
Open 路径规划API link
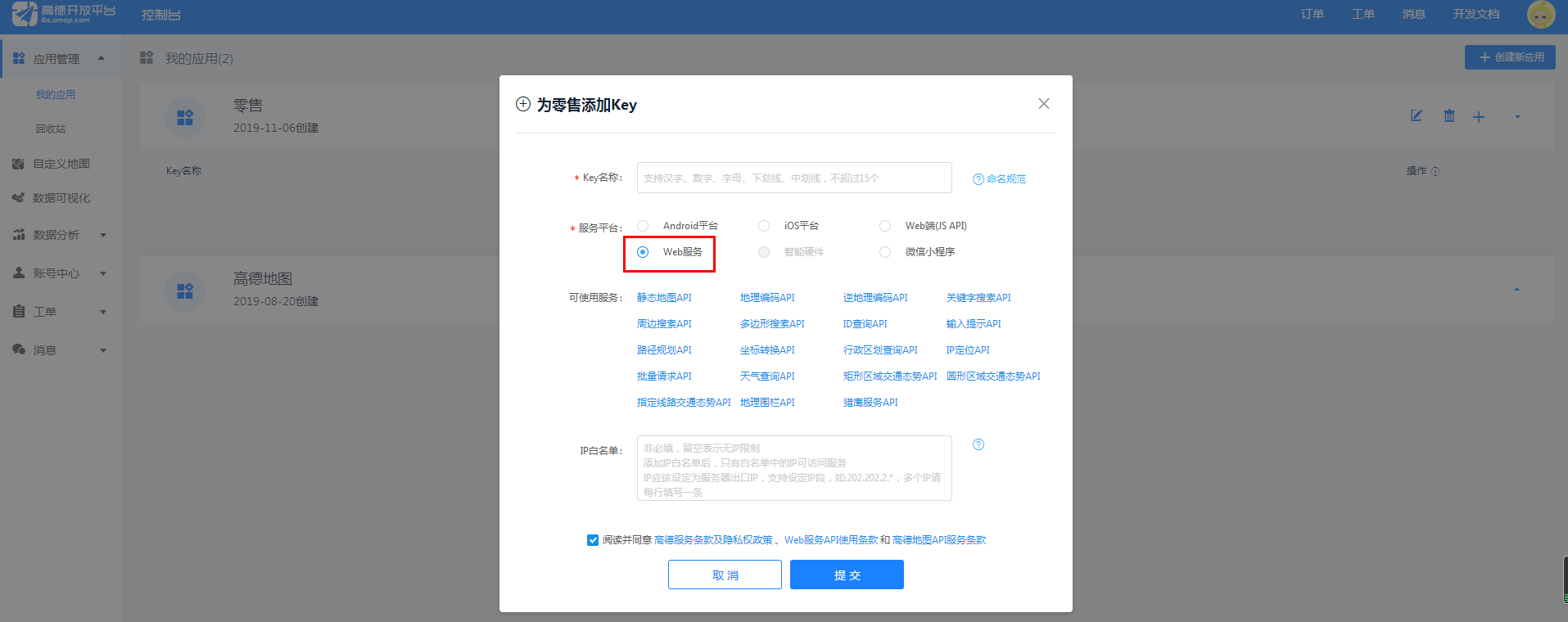coord(664,350)
